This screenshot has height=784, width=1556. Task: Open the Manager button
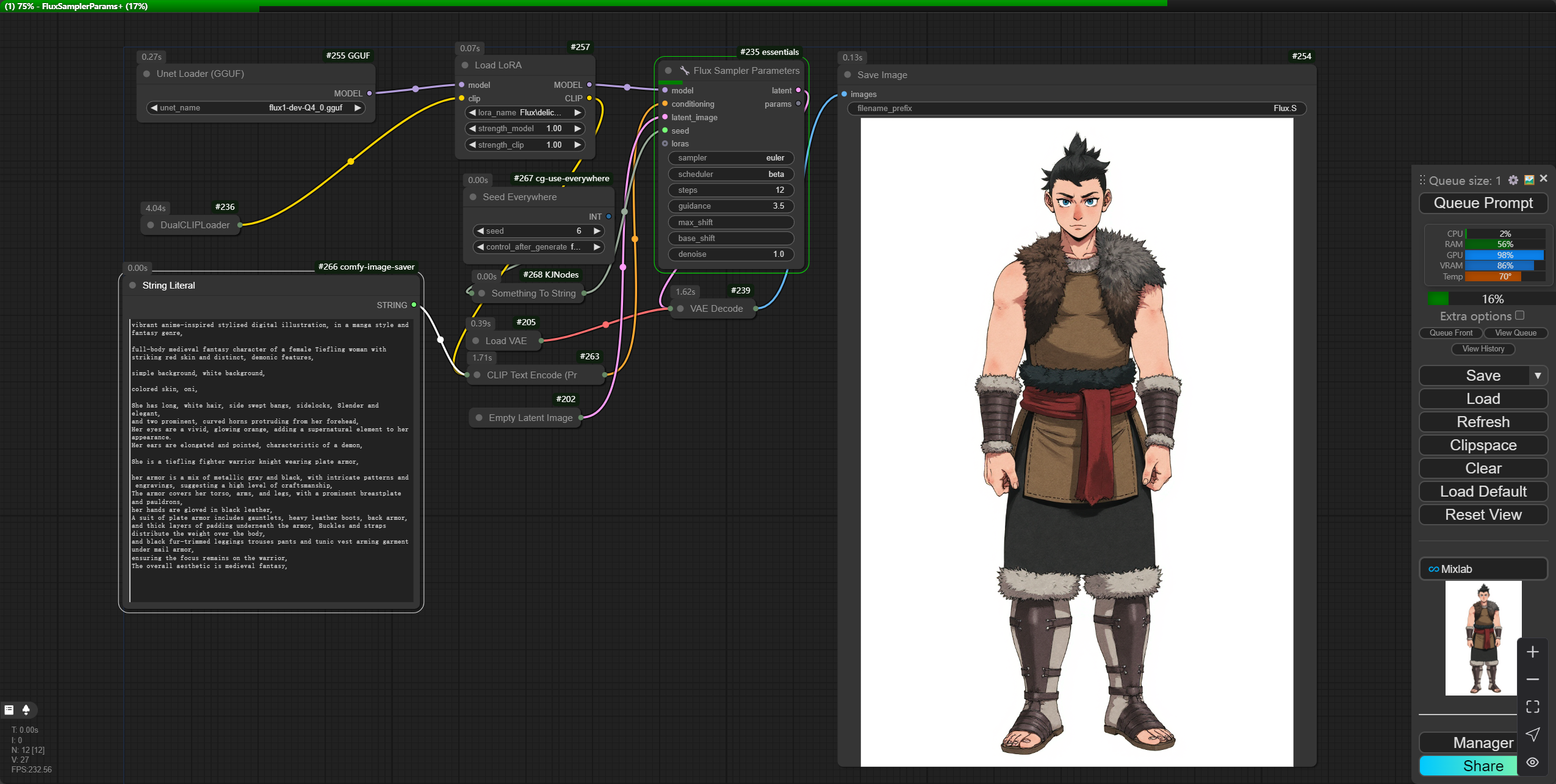1471,743
